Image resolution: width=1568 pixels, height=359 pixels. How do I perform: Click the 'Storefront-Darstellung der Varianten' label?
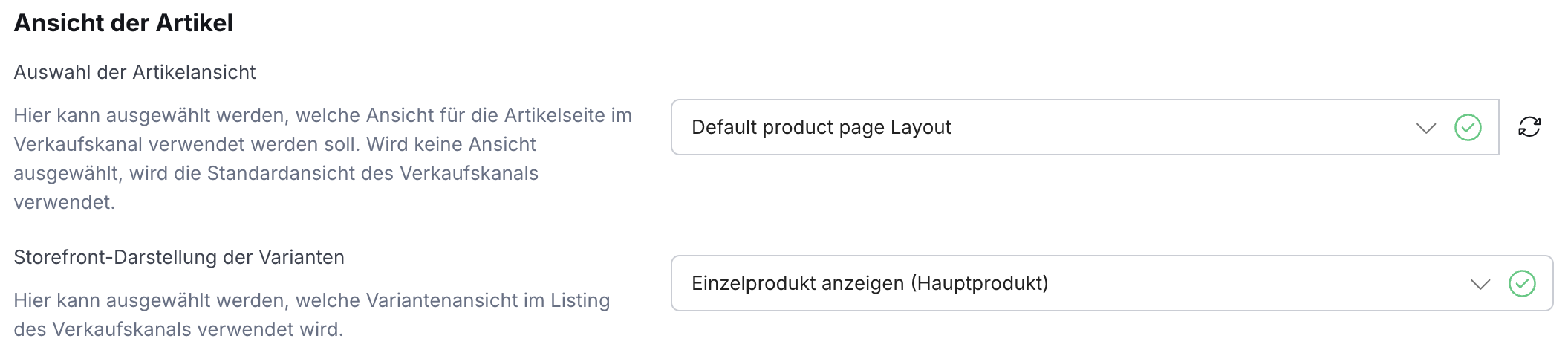pyautogui.click(x=179, y=257)
